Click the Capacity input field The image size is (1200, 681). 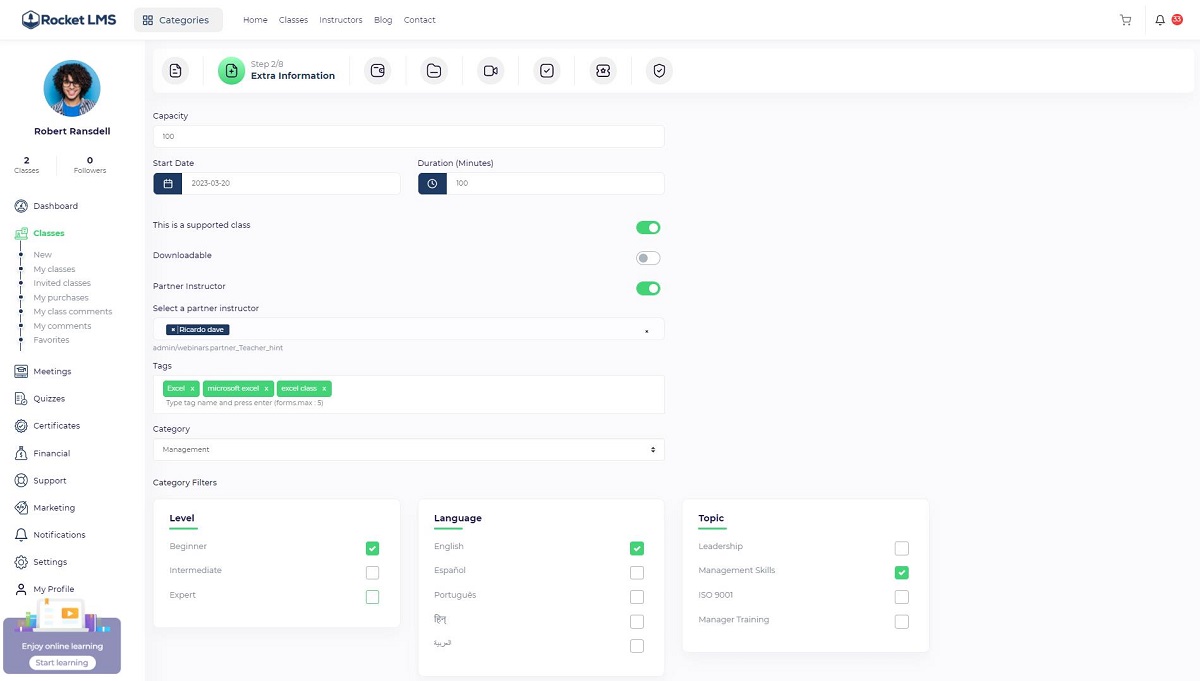tap(408, 136)
